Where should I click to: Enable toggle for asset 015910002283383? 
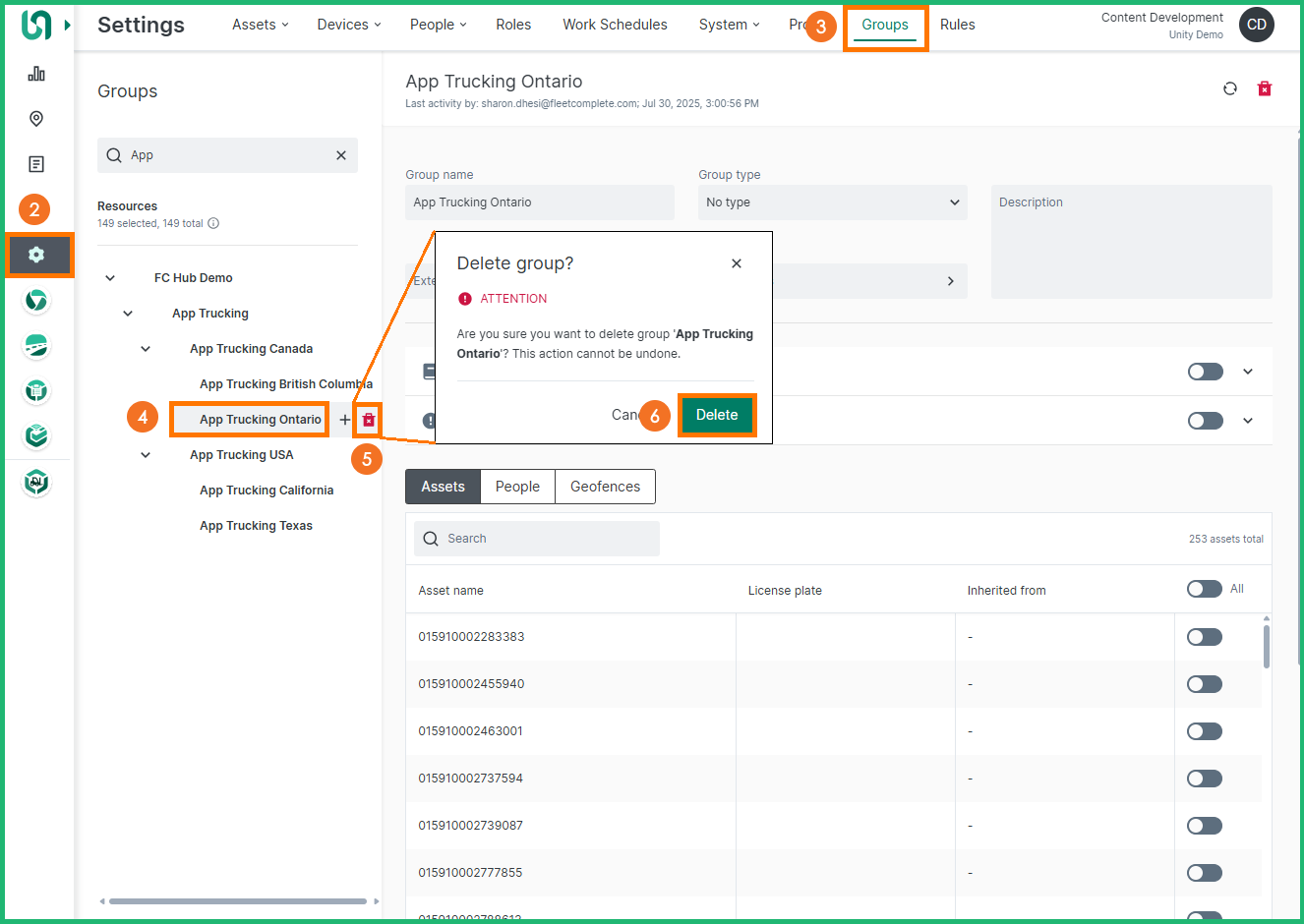point(1204,637)
